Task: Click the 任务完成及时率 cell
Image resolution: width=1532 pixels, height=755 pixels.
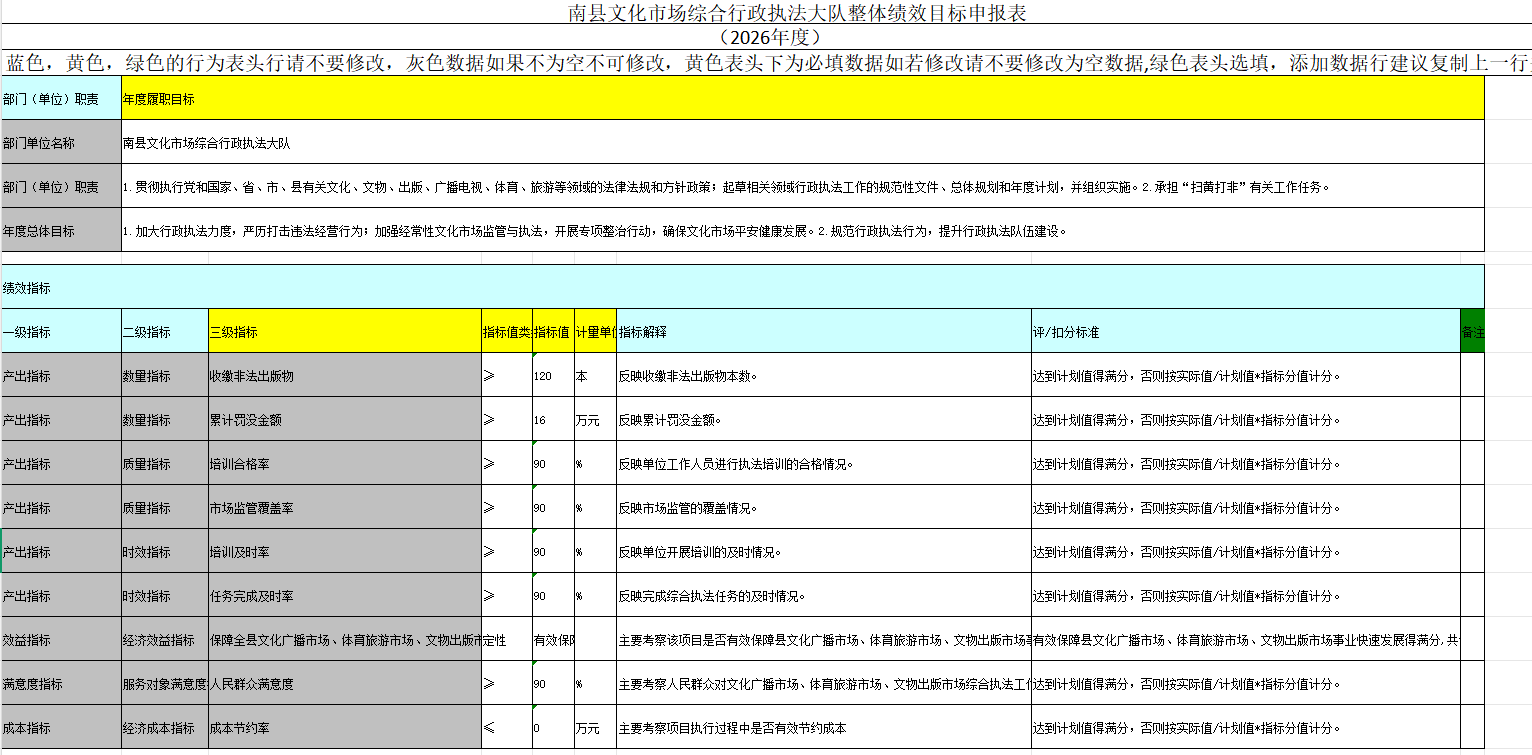Action: click(344, 596)
